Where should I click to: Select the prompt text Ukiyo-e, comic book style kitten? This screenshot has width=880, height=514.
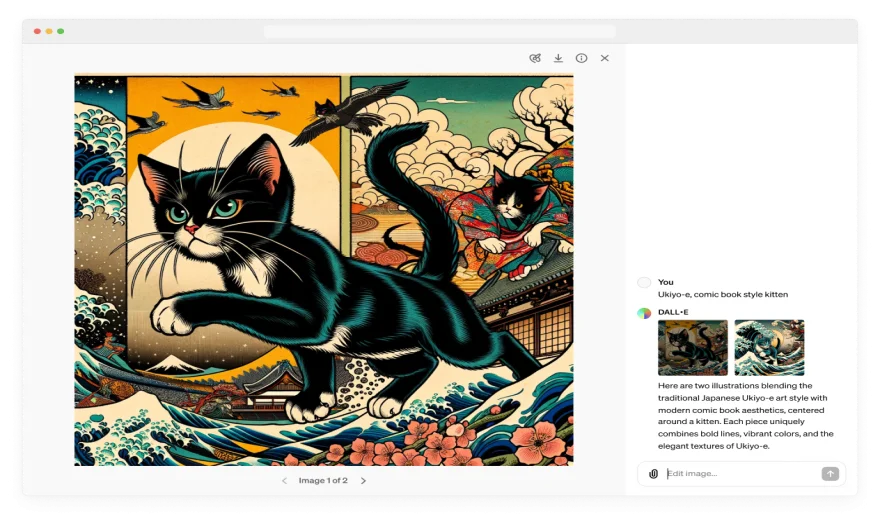coord(723,295)
